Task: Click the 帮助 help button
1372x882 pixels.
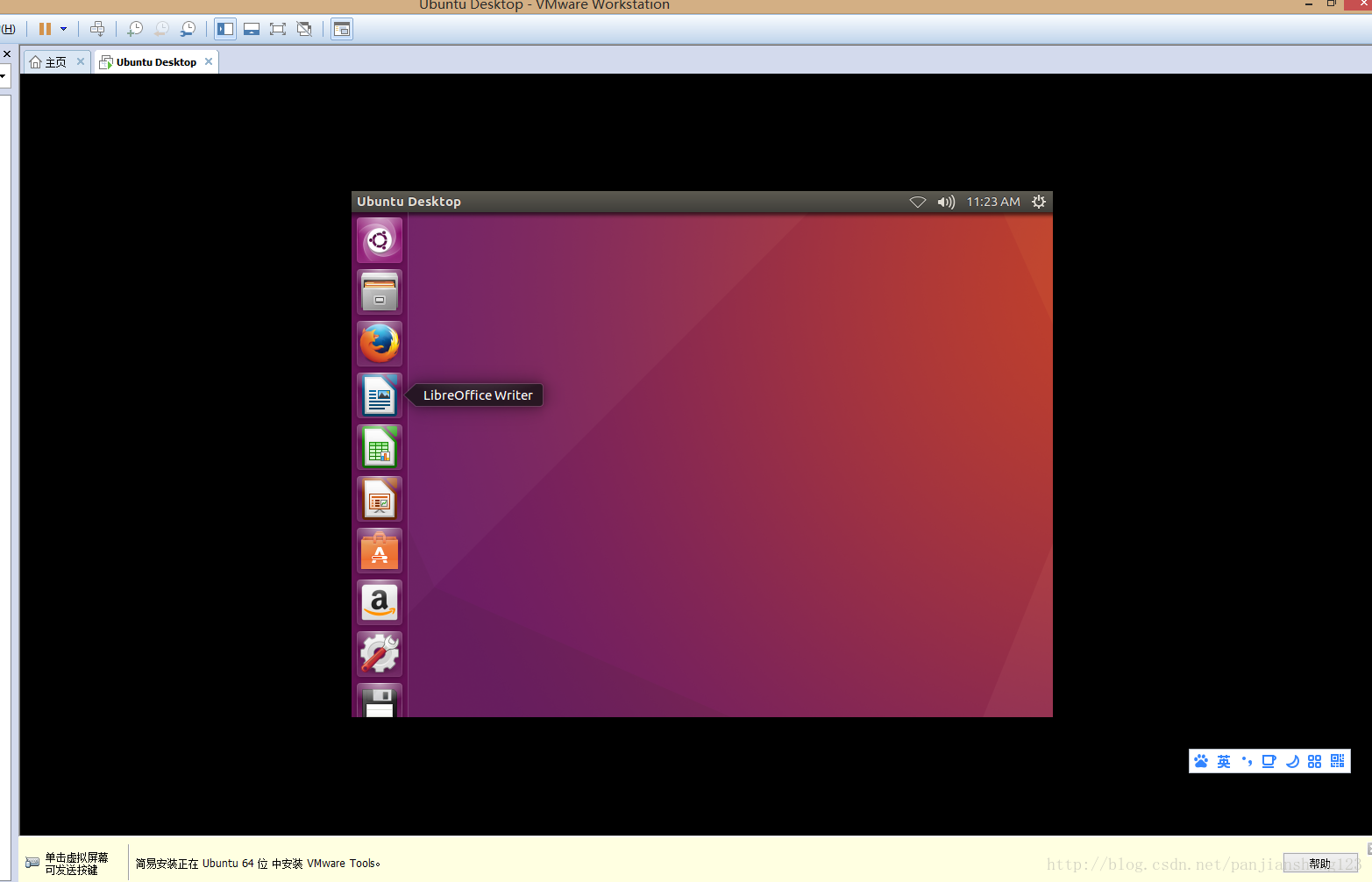Action: click(x=1319, y=864)
